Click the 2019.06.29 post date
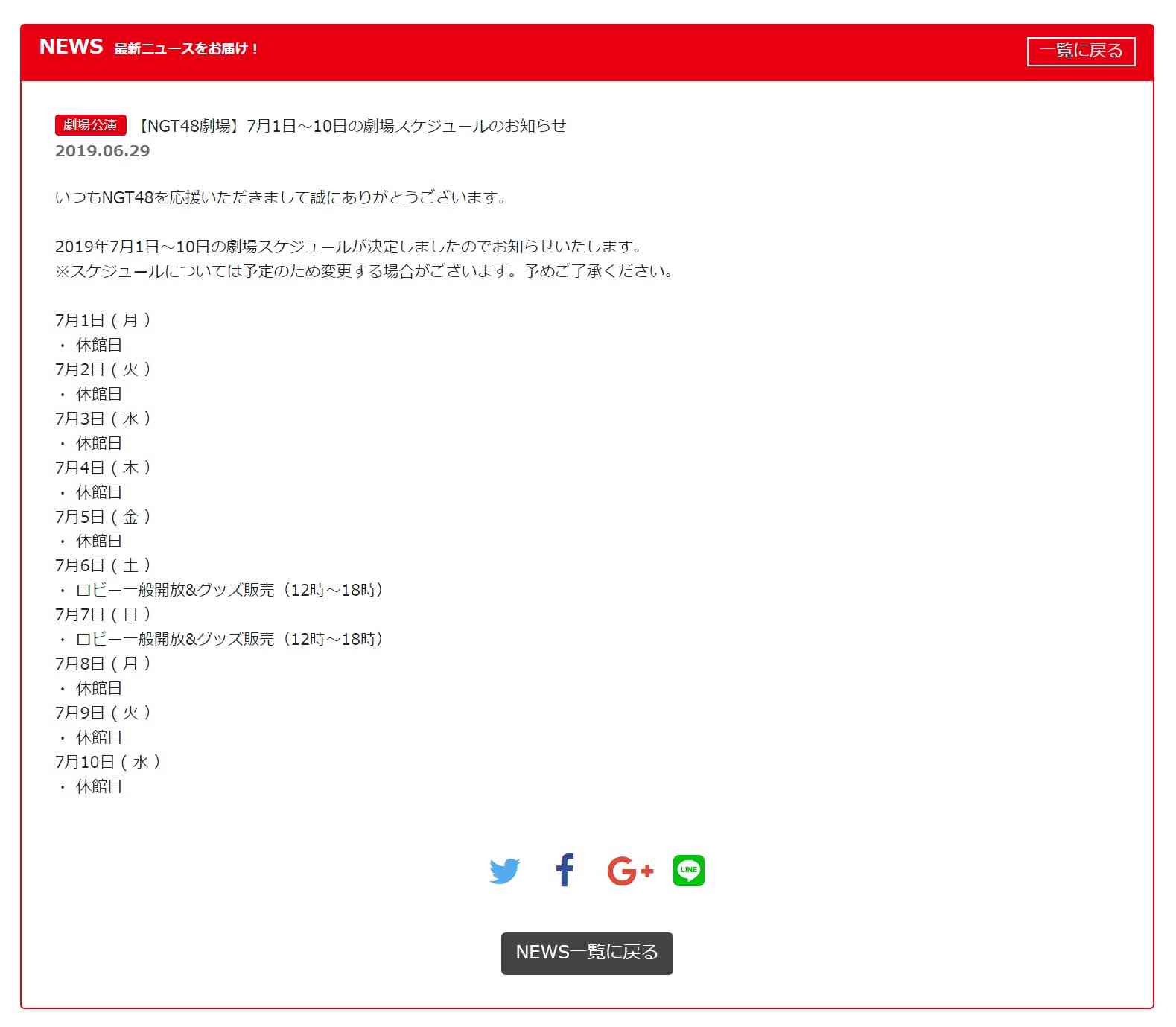 (x=103, y=151)
